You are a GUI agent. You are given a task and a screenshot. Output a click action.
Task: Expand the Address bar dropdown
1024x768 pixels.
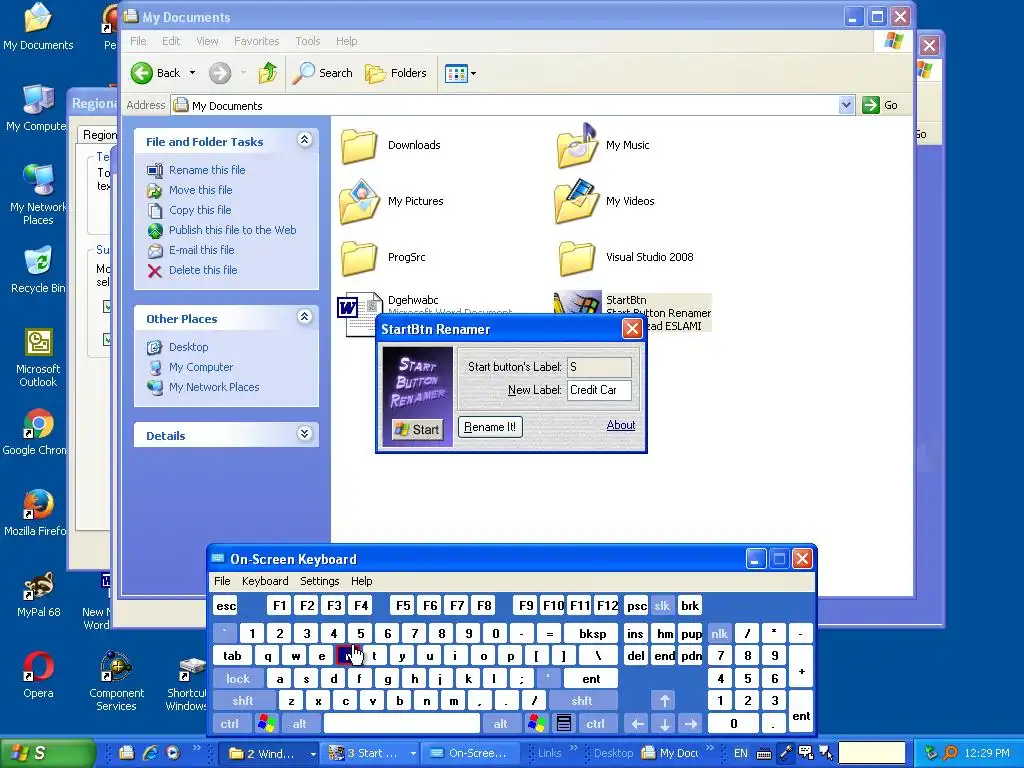pyautogui.click(x=846, y=105)
